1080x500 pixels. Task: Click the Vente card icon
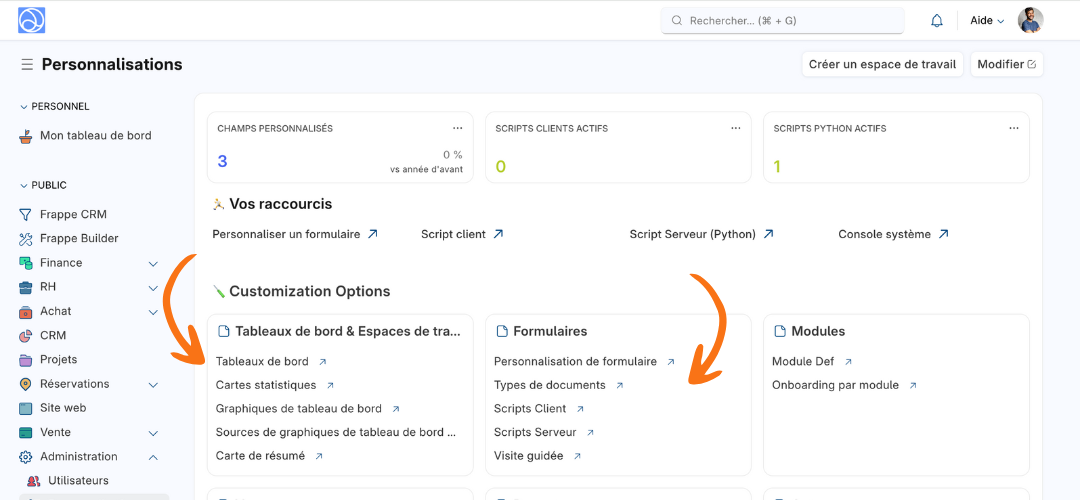pyautogui.click(x=25, y=433)
